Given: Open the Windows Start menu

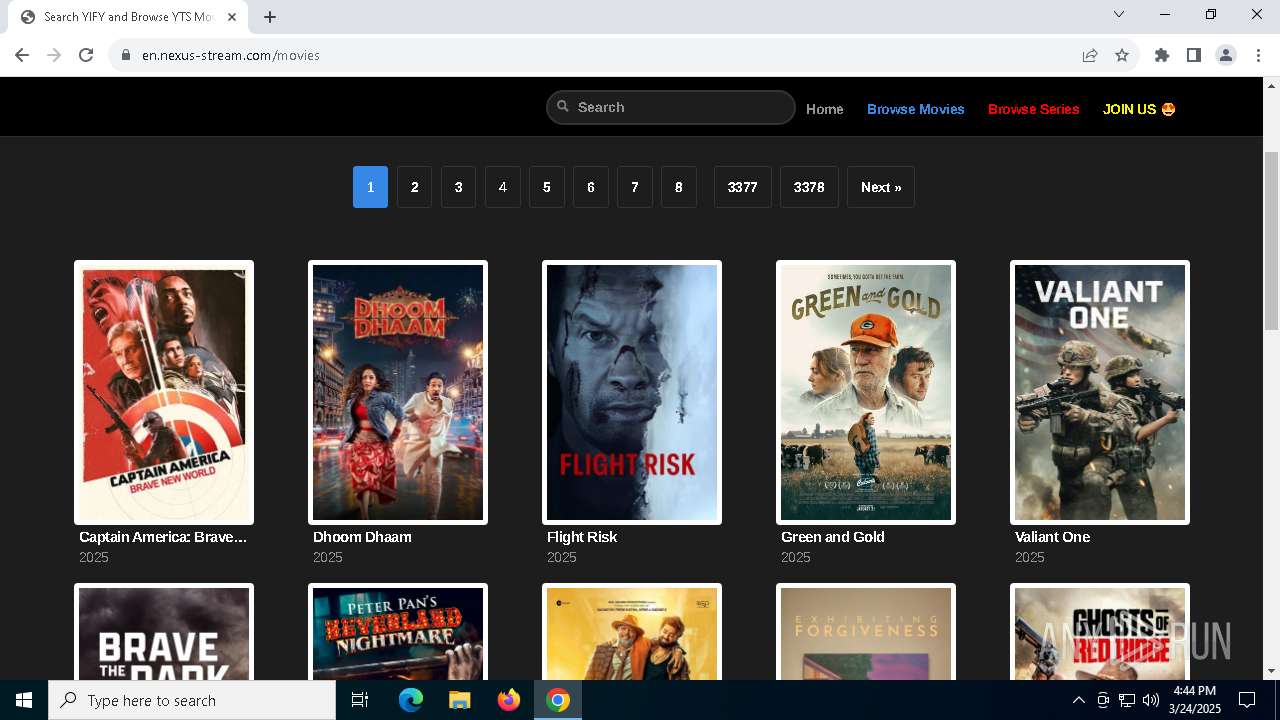Looking at the screenshot, I should [x=24, y=700].
